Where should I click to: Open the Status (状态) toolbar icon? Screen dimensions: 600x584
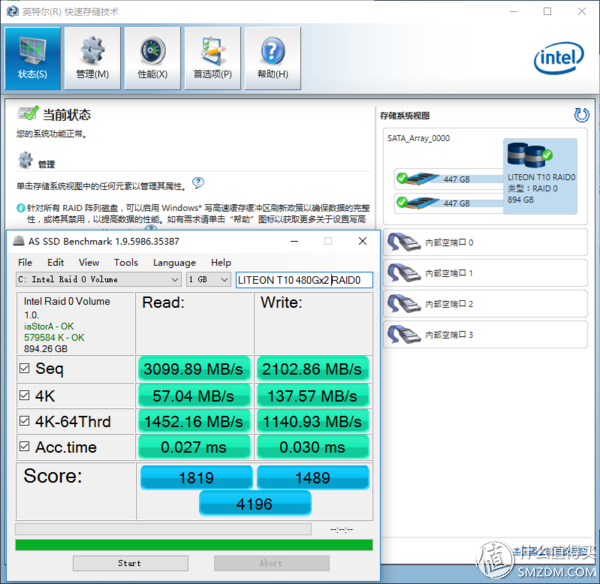tap(32, 57)
